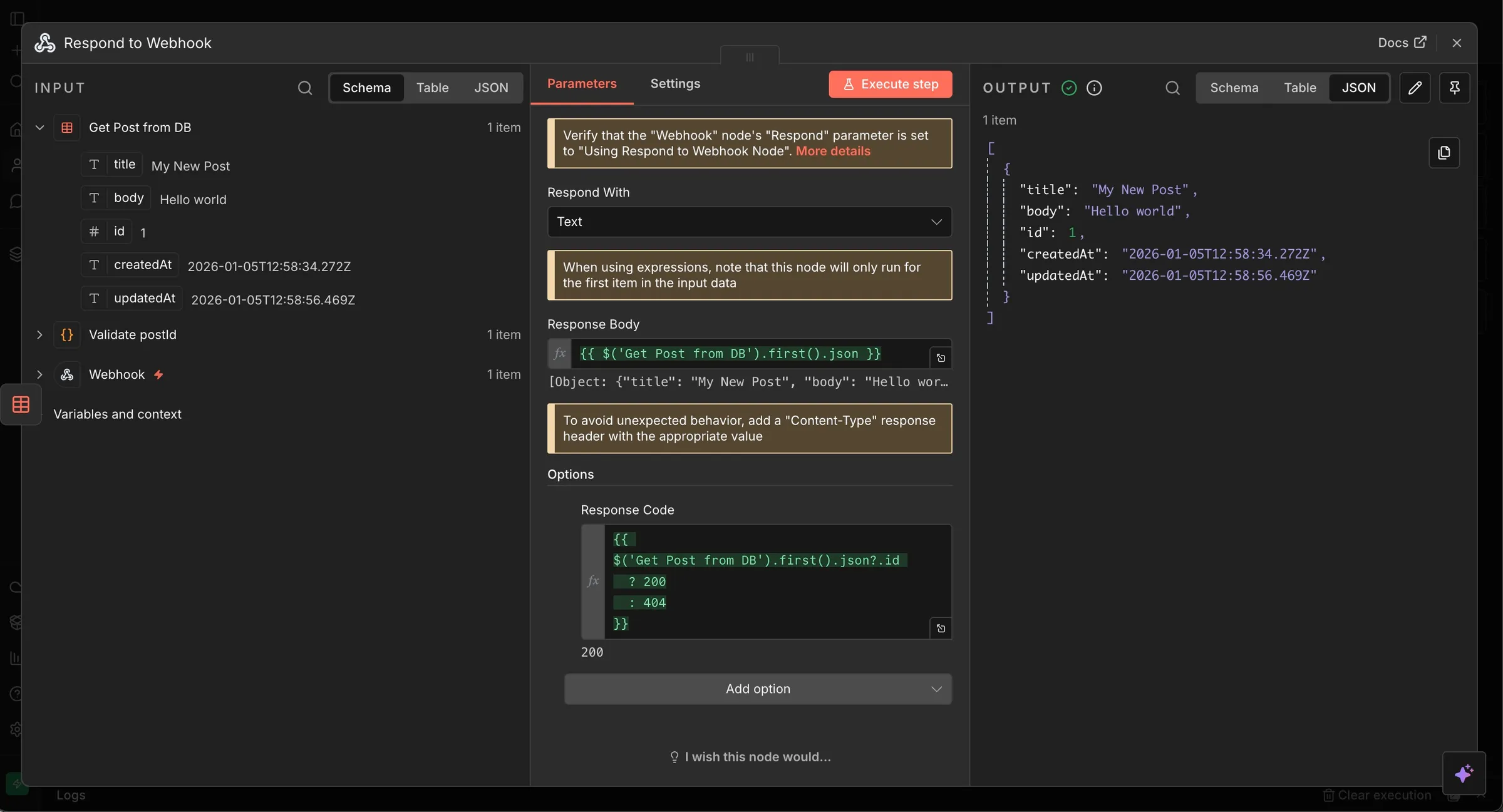
Task: Click the 'Hello world' input value
Action: coord(193,200)
